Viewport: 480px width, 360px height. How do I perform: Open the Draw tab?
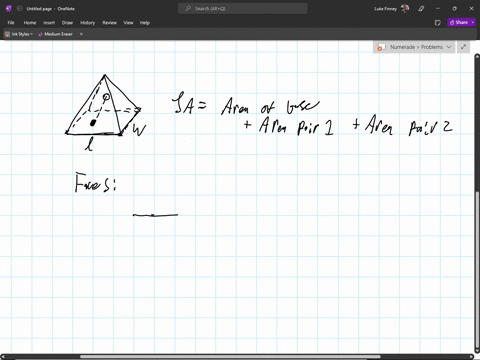coord(67,23)
